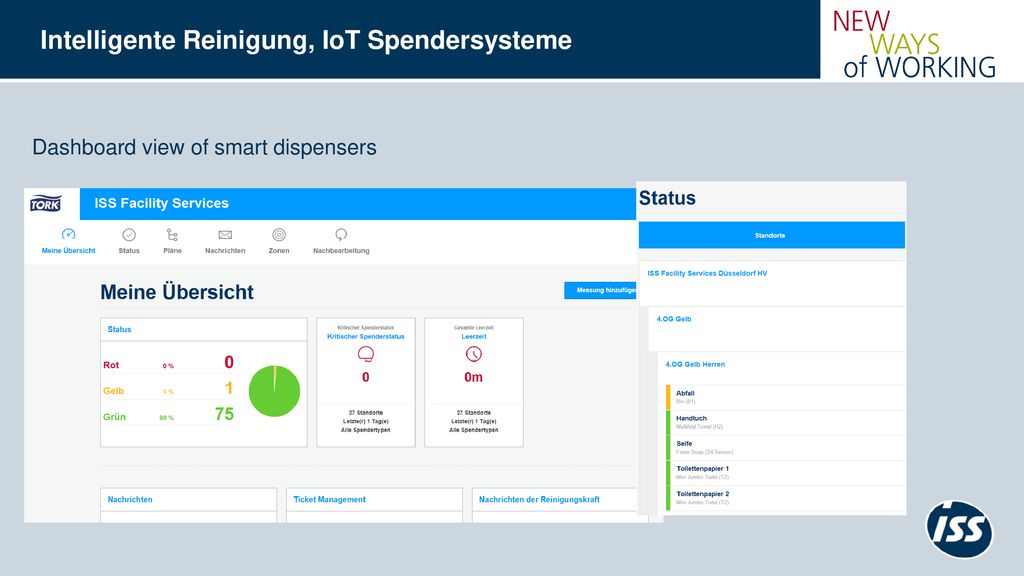Select the Seife dispenser row
Viewport: 1024px width, 576px height.
(x=786, y=447)
